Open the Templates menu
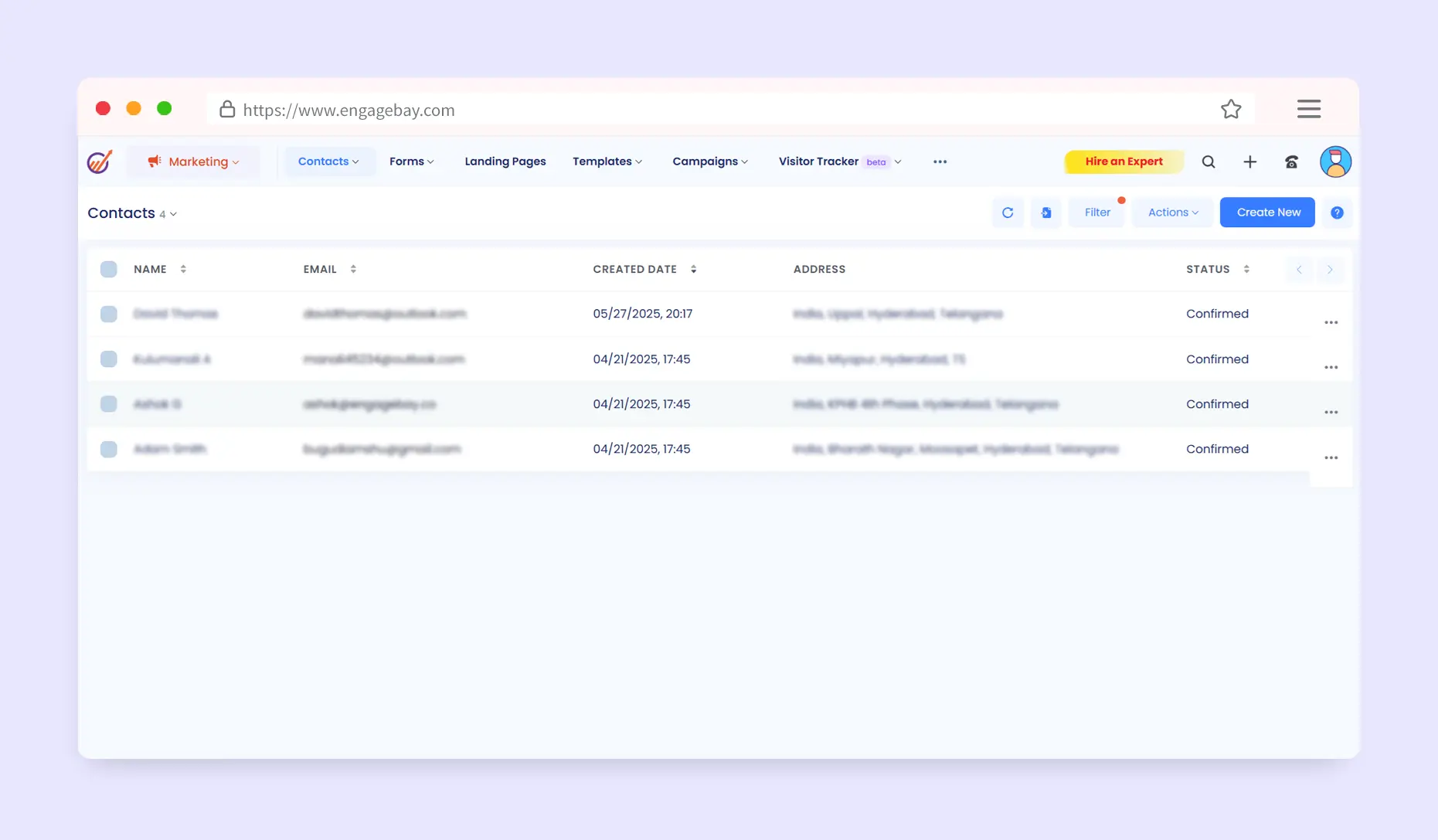This screenshot has height=840, width=1438. [x=607, y=162]
